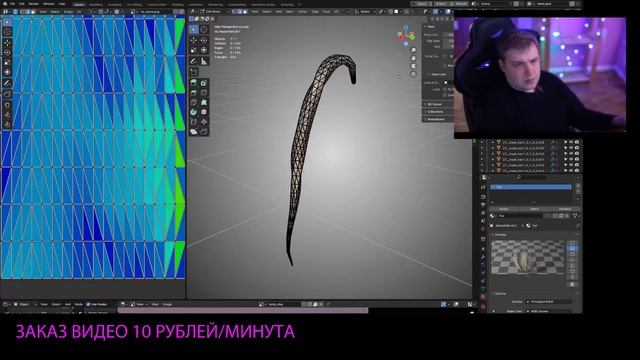Choose the Extrude Region tool
Image resolution: width=640 pixels, height=360 pixels.
point(194,83)
